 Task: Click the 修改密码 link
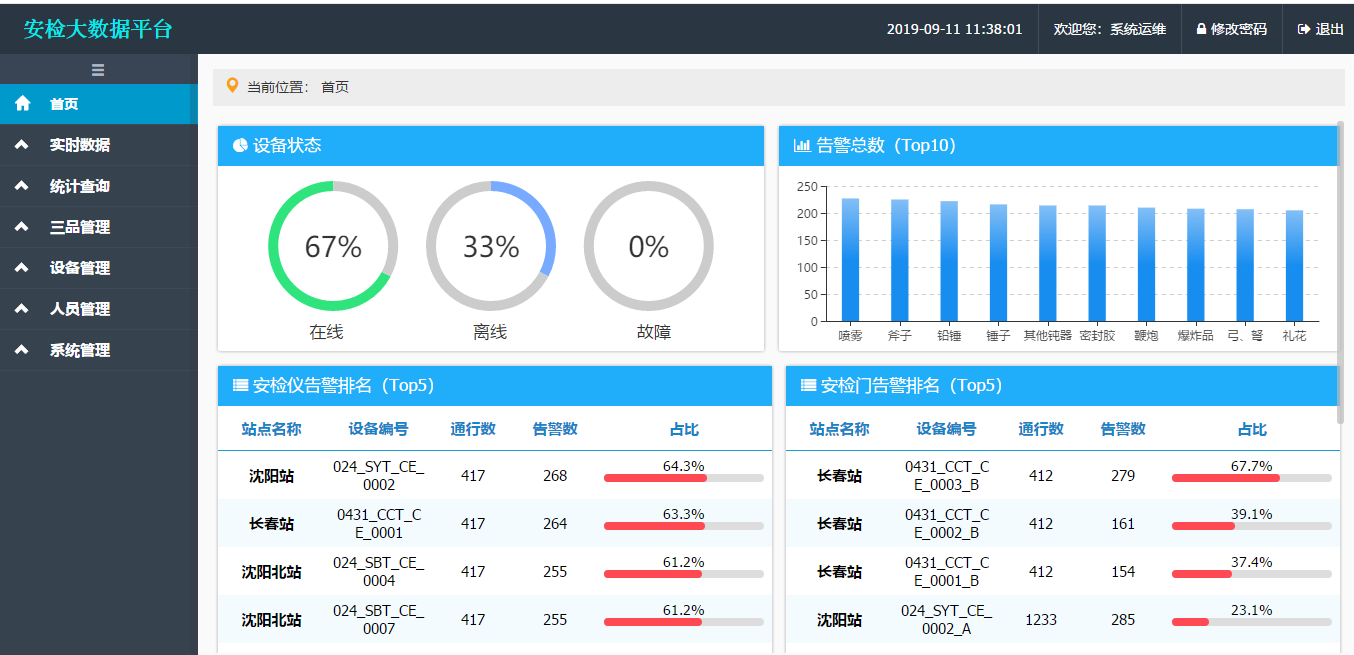tap(1238, 30)
